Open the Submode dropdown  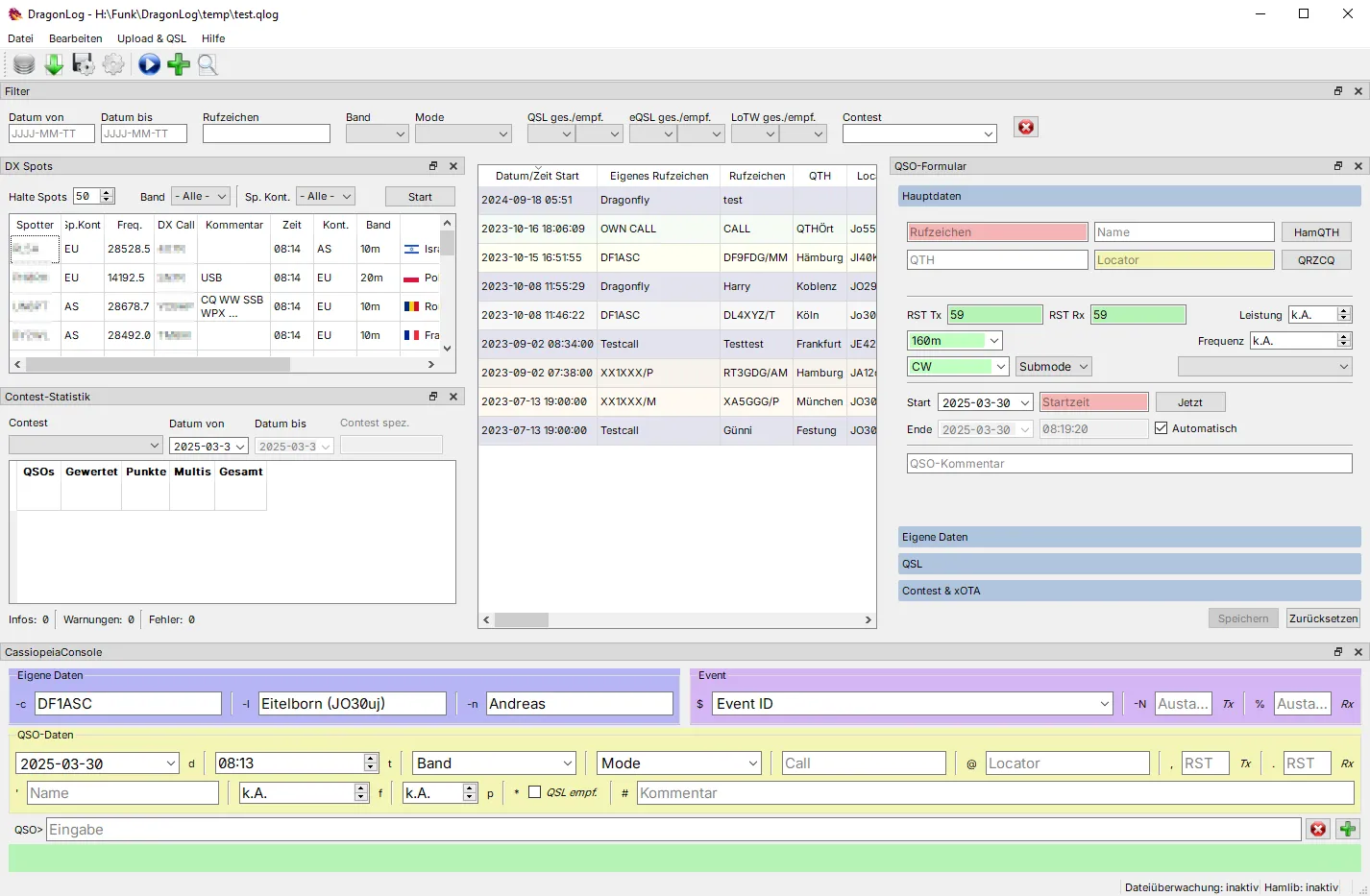pyautogui.click(x=1053, y=367)
